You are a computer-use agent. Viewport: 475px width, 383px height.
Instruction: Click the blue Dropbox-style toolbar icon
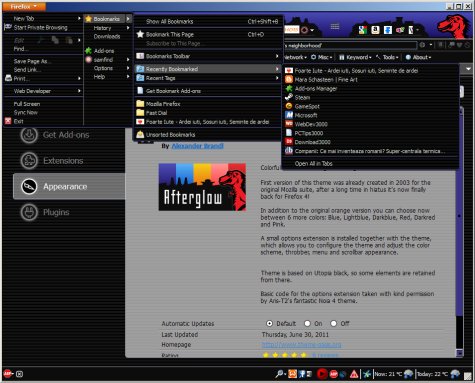(388, 30)
